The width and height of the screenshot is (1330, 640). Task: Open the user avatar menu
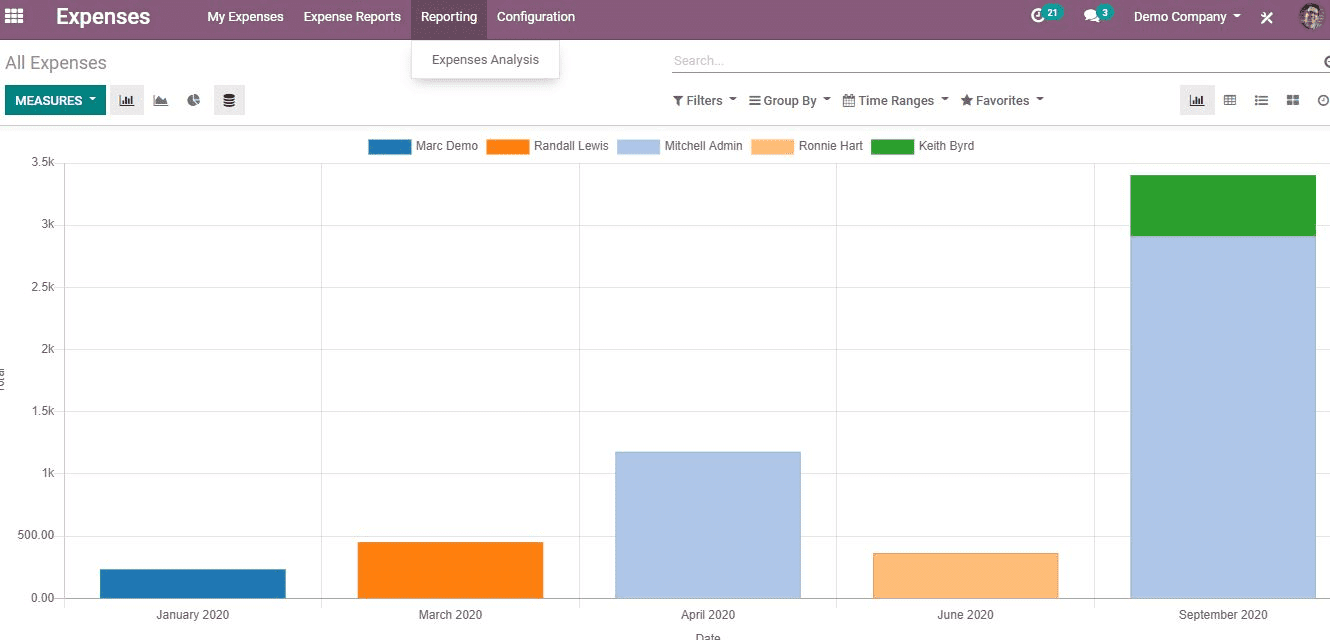[1311, 16]
